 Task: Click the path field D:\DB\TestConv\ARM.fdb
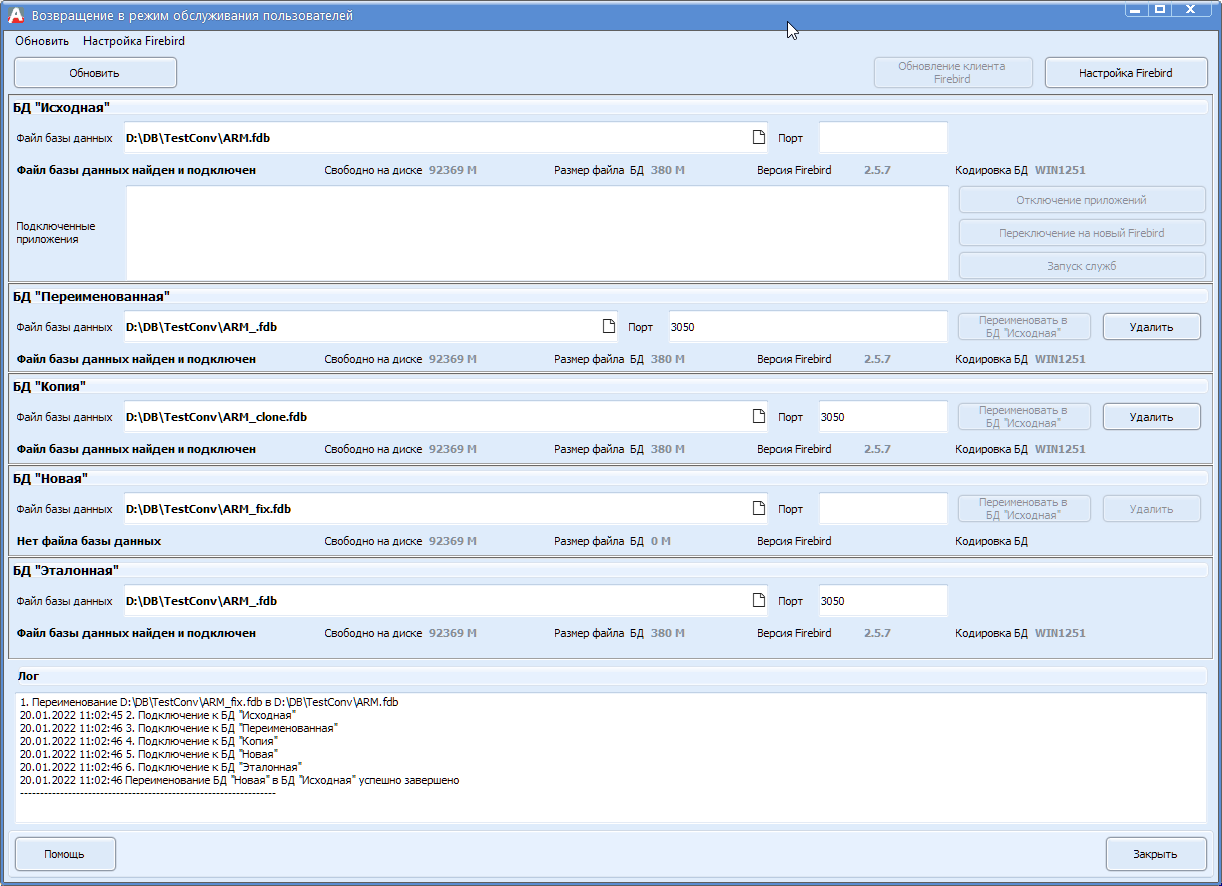pyautogui.click(x=446, y=138)
